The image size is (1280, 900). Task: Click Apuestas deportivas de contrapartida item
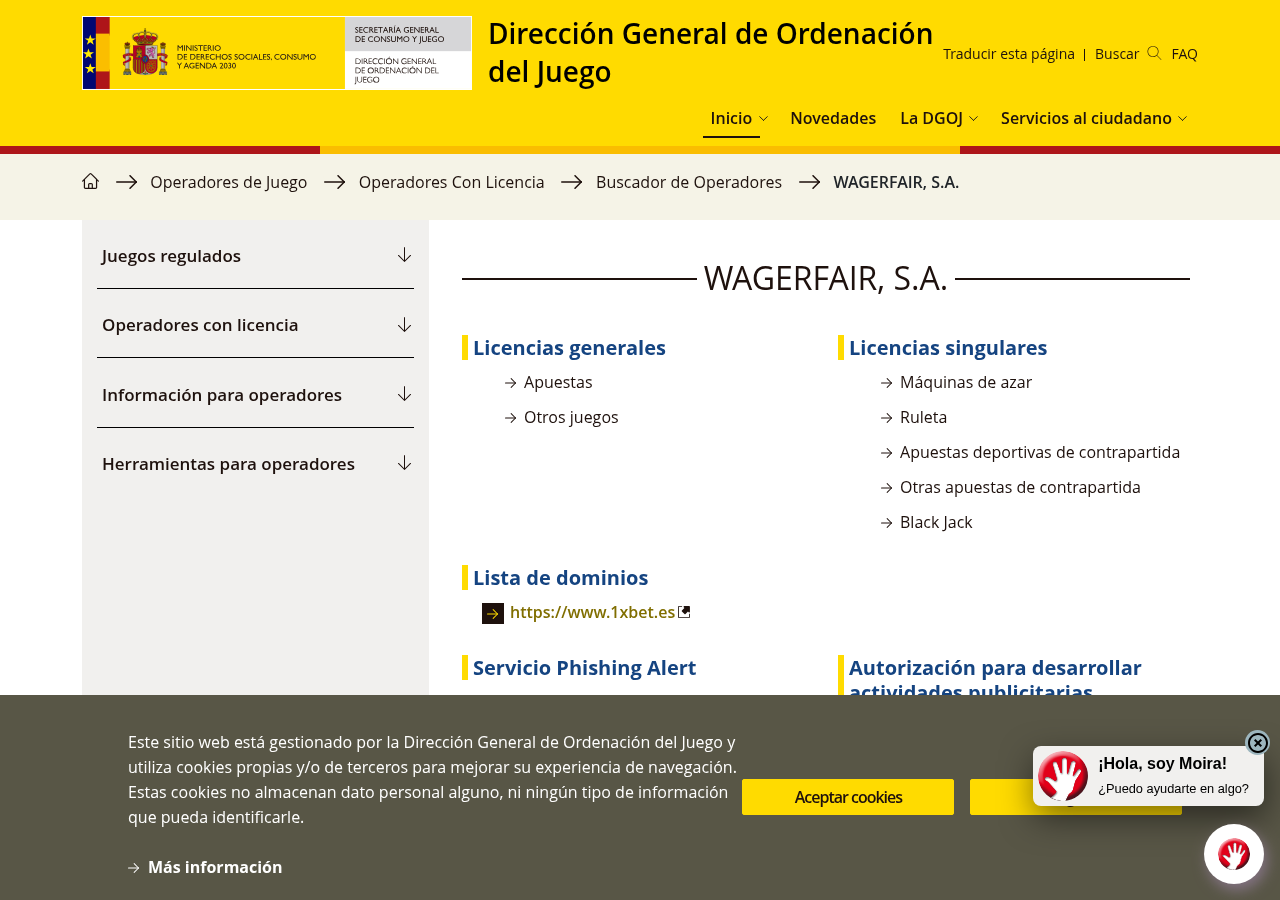tap(1040, 452)
